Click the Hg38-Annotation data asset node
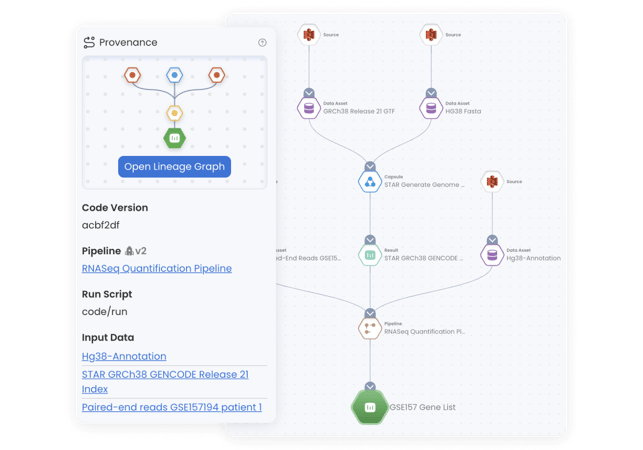 click(492, 255)
